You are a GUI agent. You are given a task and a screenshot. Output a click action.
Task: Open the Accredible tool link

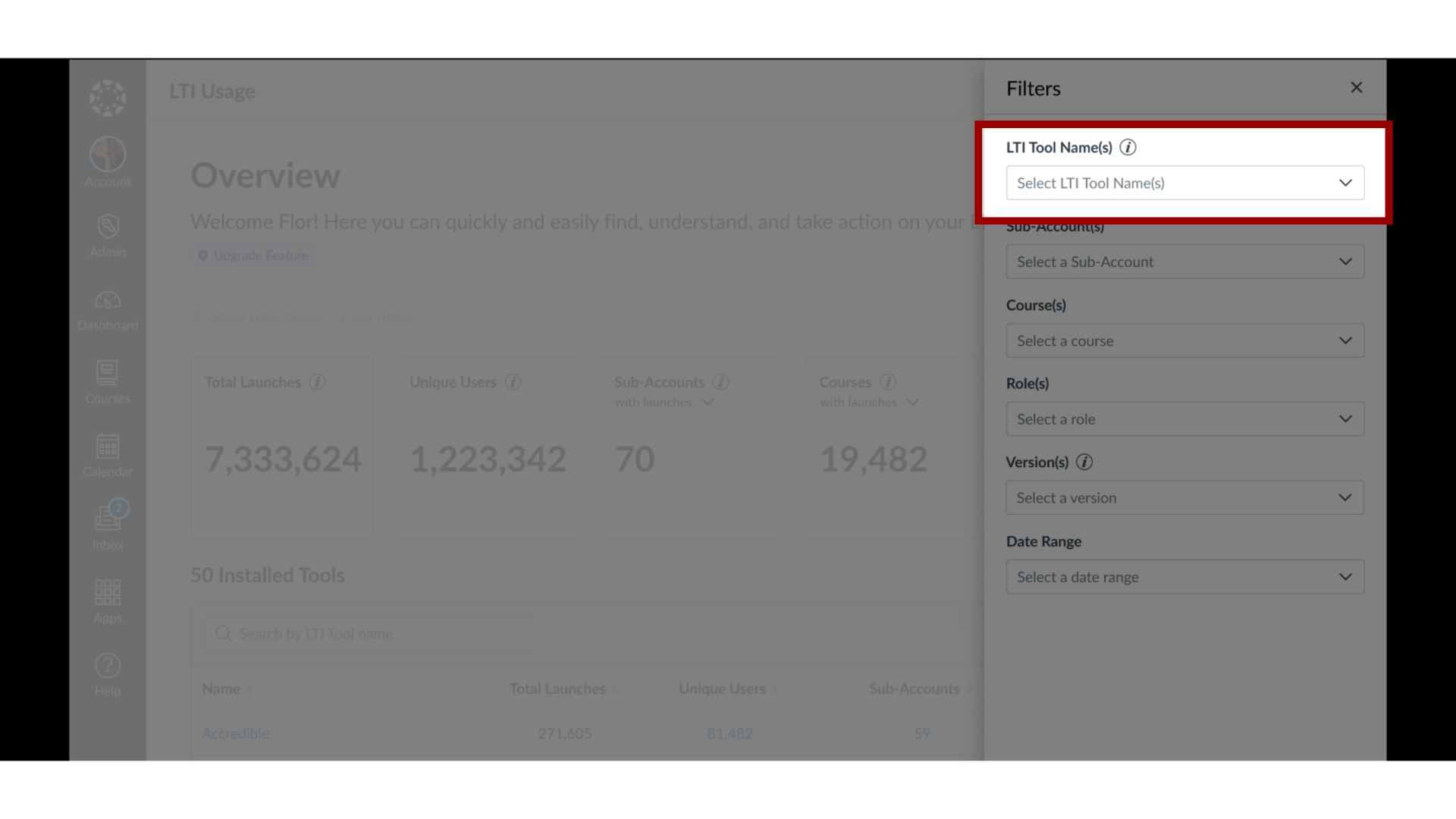click(235, 733)
